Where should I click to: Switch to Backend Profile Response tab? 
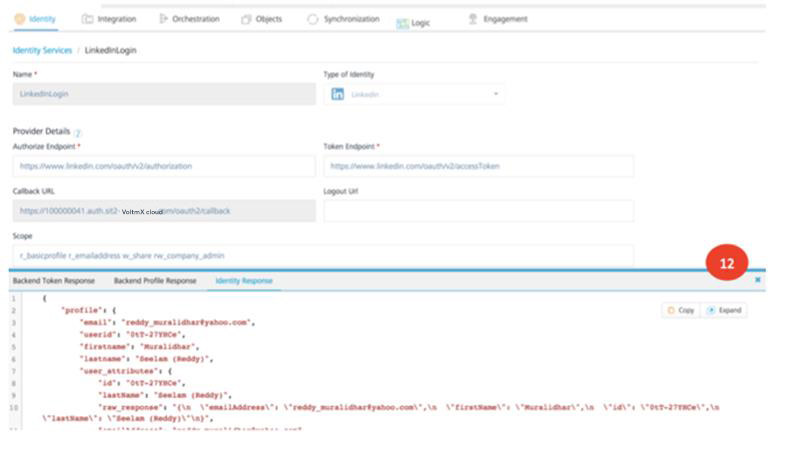(155, 281)
